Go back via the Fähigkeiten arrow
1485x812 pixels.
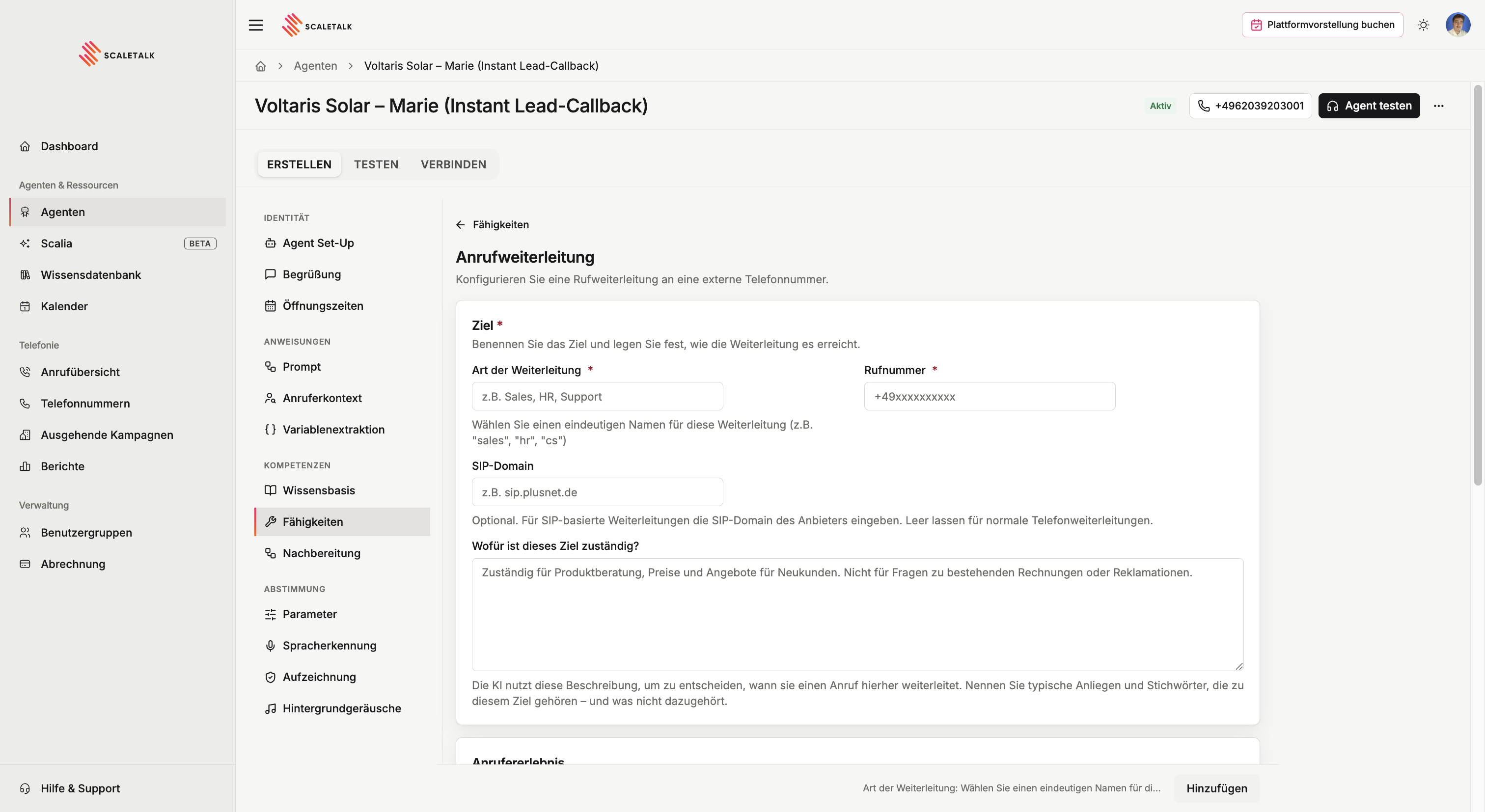click(x=493, y=224)
